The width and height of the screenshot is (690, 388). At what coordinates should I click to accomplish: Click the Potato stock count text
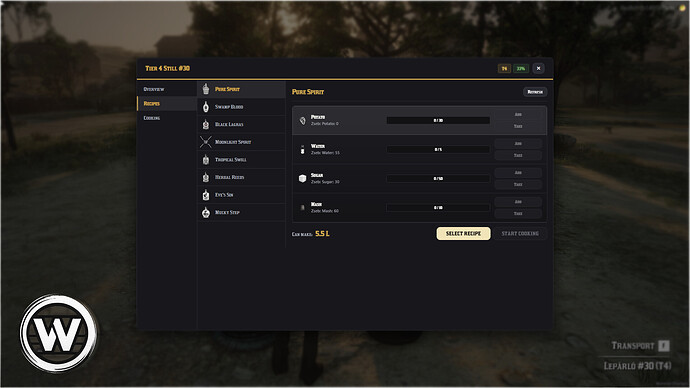coord(325,124)
